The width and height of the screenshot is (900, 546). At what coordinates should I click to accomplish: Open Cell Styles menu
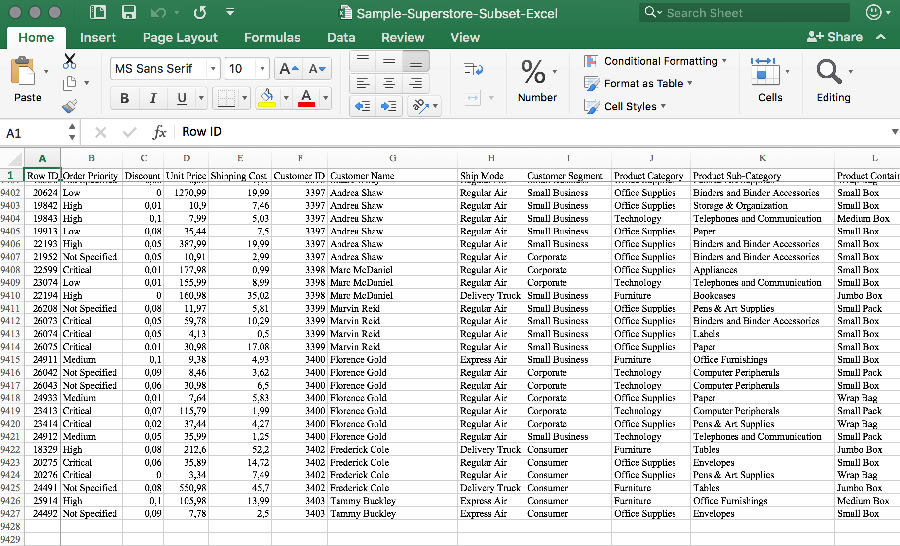pos(624,106)
